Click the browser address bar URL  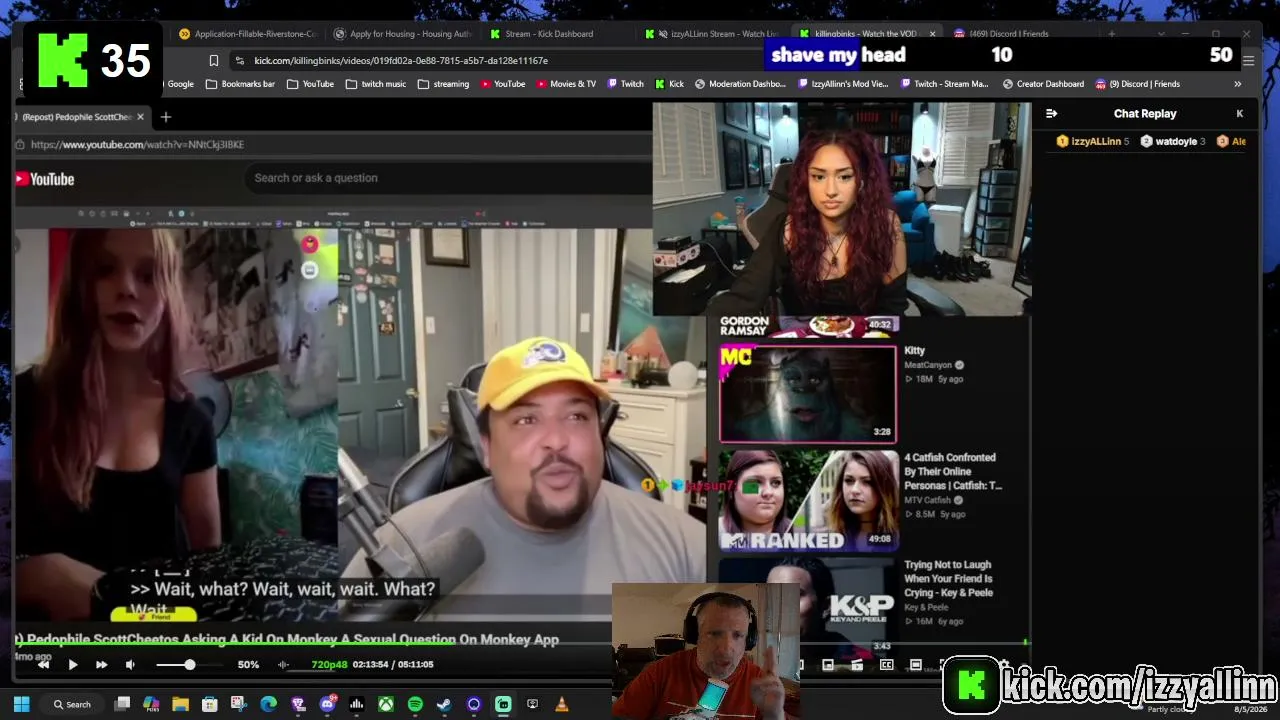tap(401, 61)
